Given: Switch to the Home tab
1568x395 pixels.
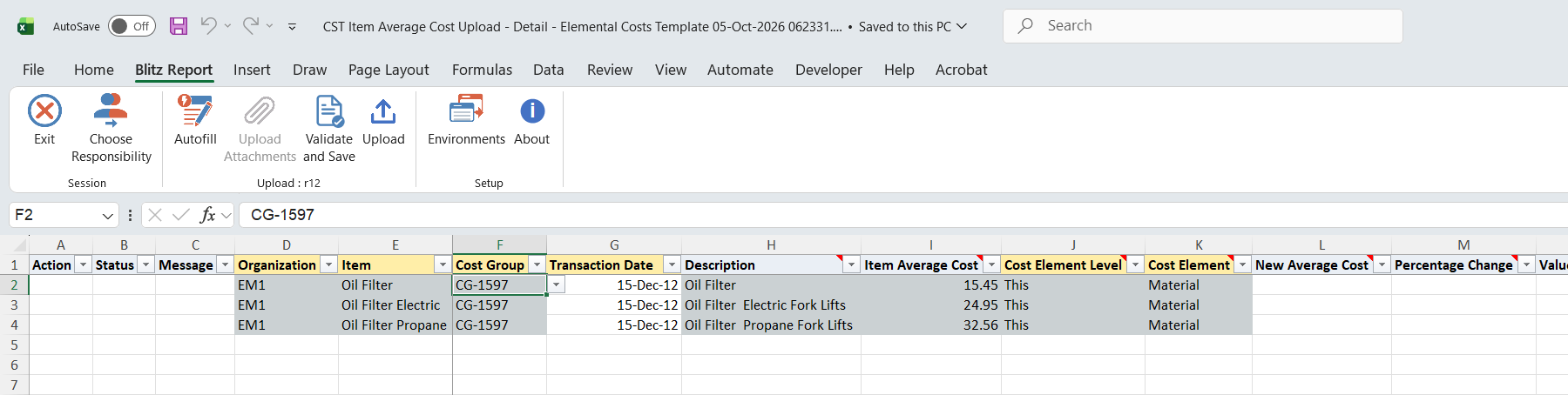Looking at the screenshot, I should pyautogui.click(x=94, y=70).
